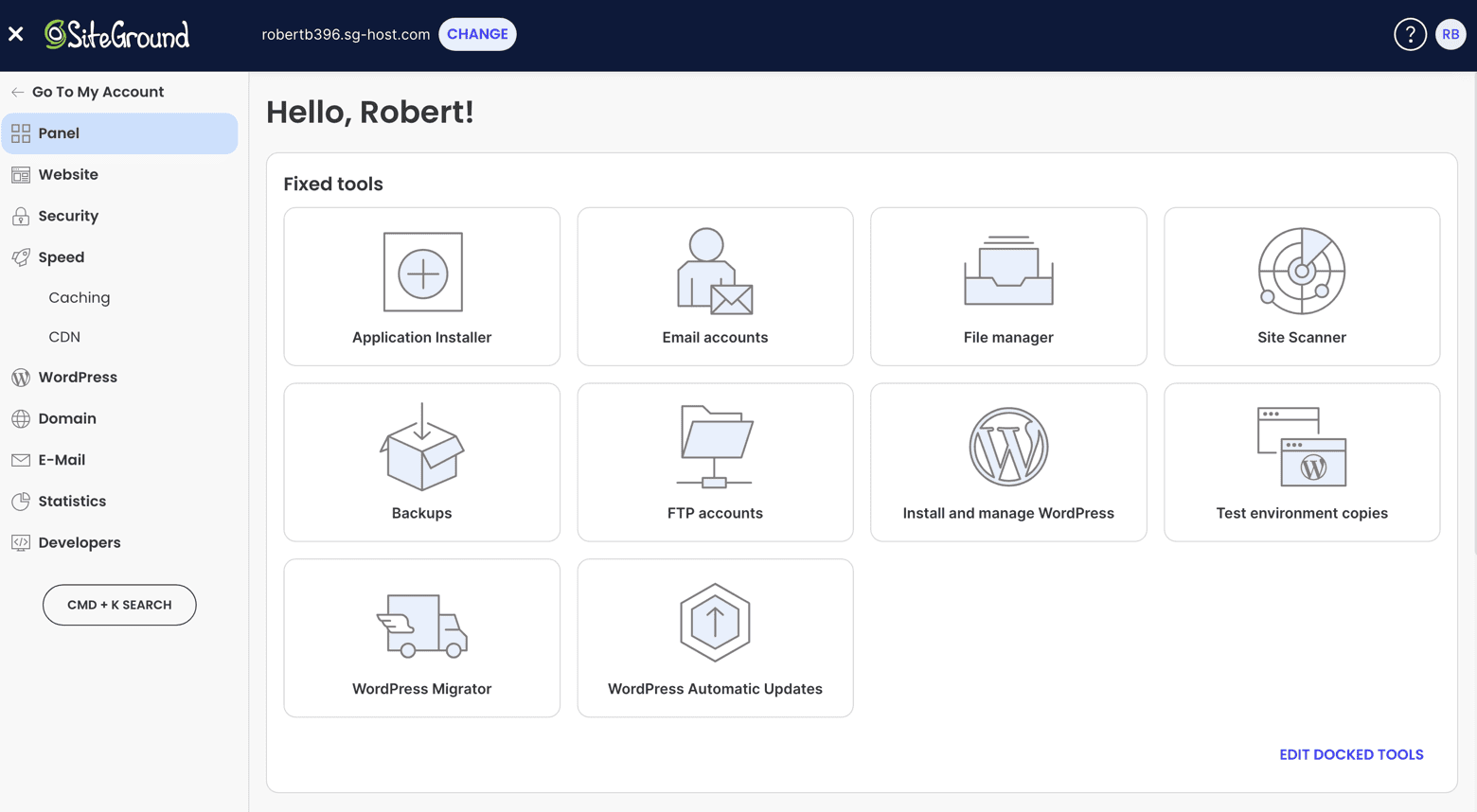1477x812 pixels.
Task: Click the Fixed tools heading
Action: 333,184
